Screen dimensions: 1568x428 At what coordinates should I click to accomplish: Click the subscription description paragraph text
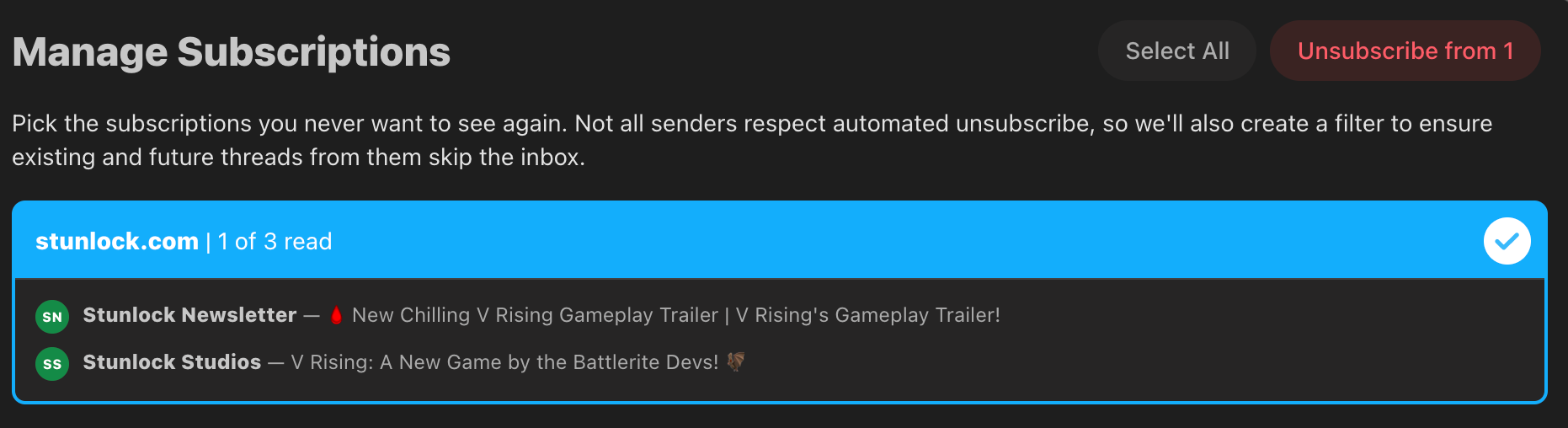coord(752,140)
